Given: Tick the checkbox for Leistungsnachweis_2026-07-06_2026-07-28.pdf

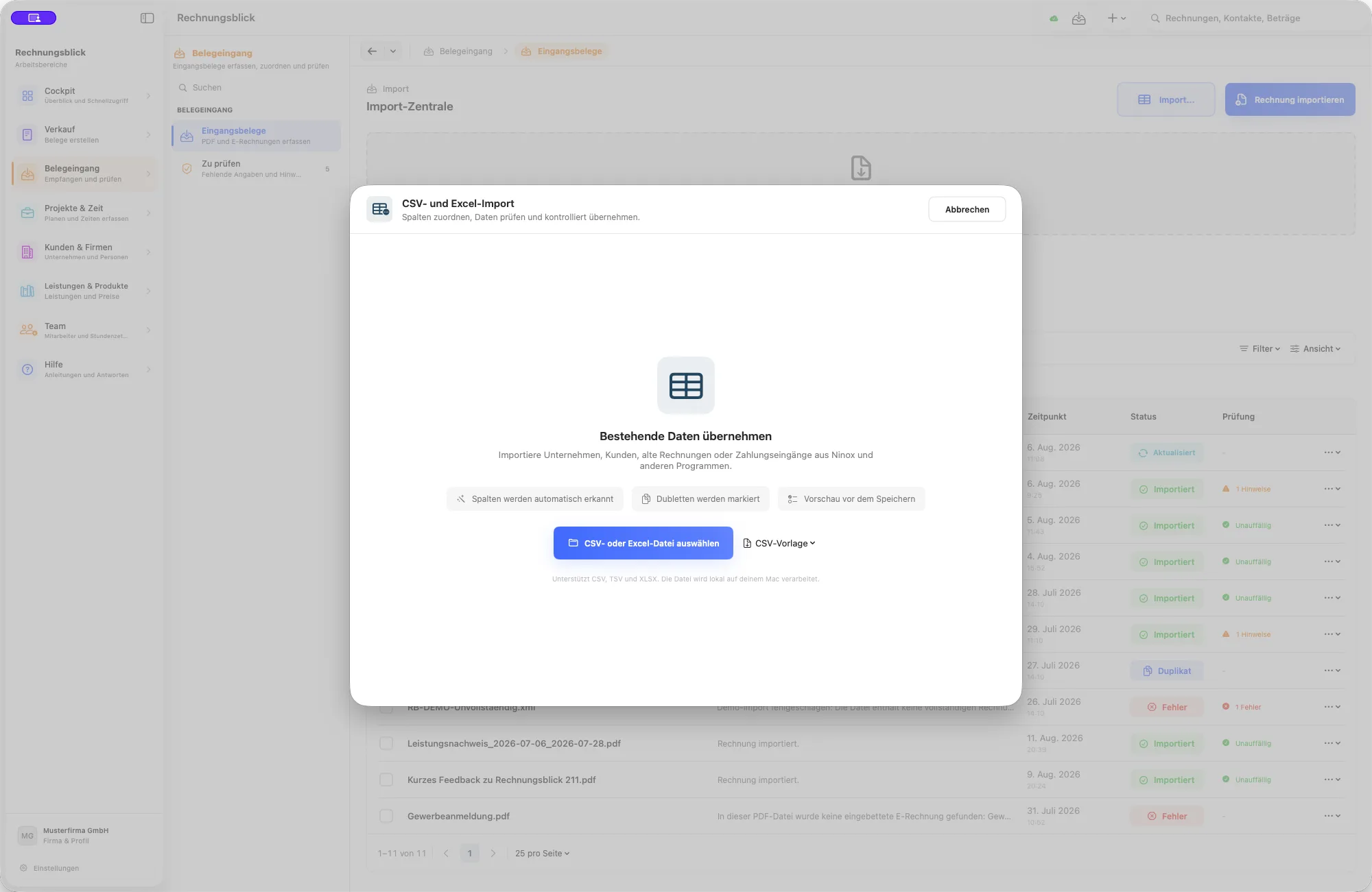Looking at the screenshot, I should (x=387, y=744).
